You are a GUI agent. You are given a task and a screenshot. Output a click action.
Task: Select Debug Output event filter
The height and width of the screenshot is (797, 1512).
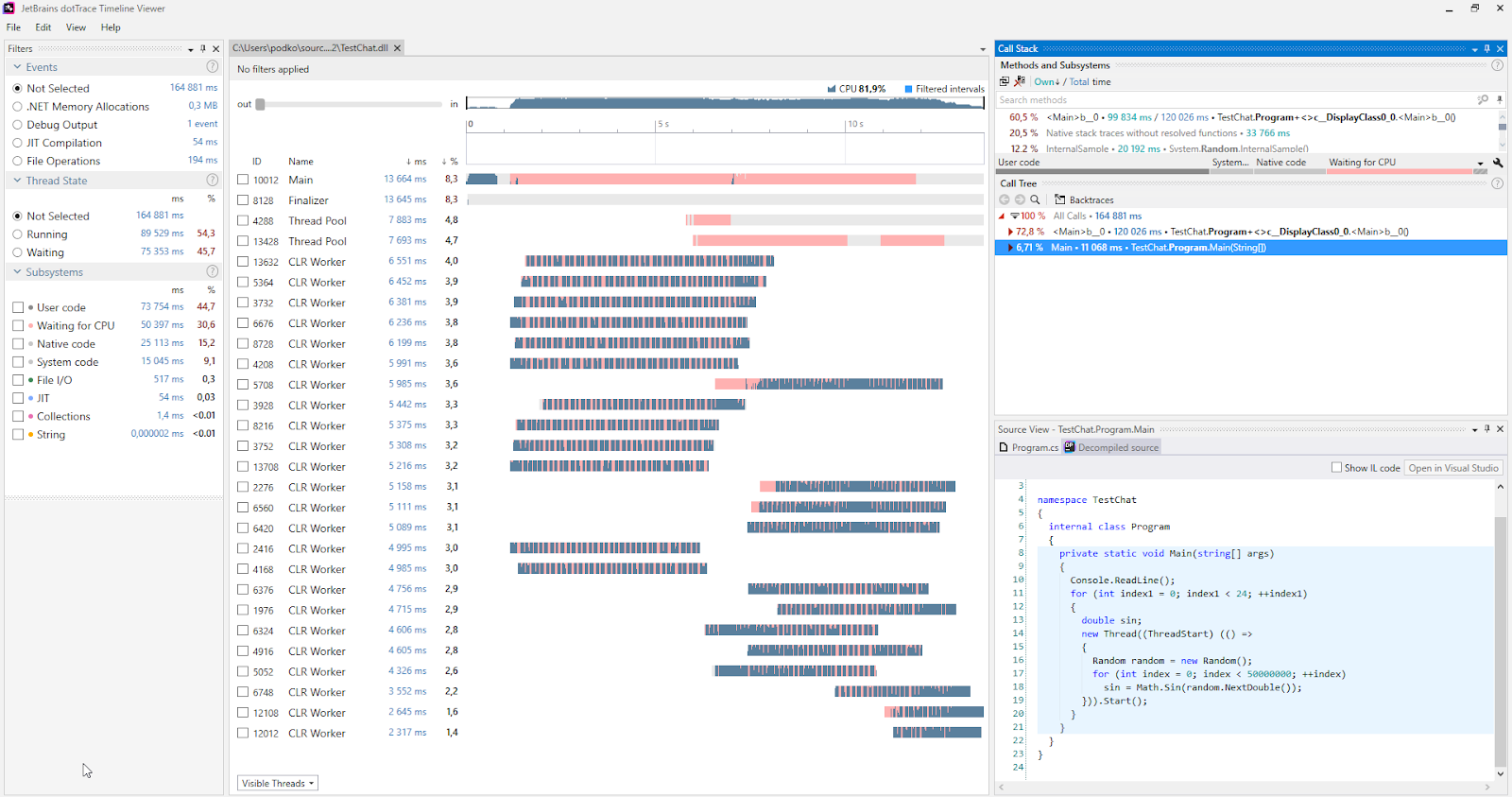(x=17, y=125)
